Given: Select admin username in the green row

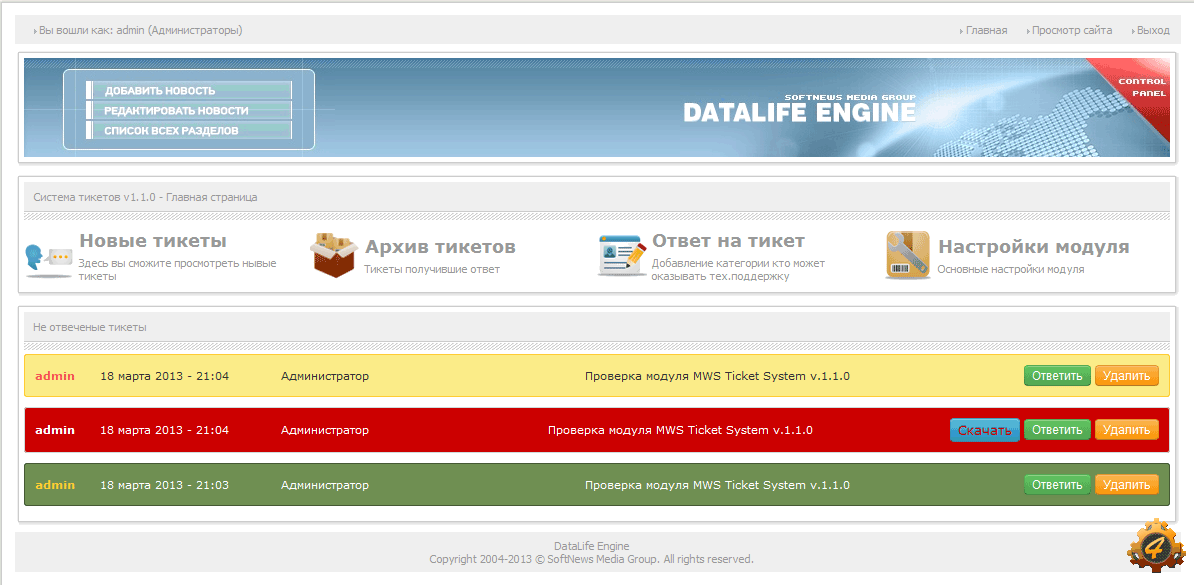Looking at the screenshot, I should 55,485.
